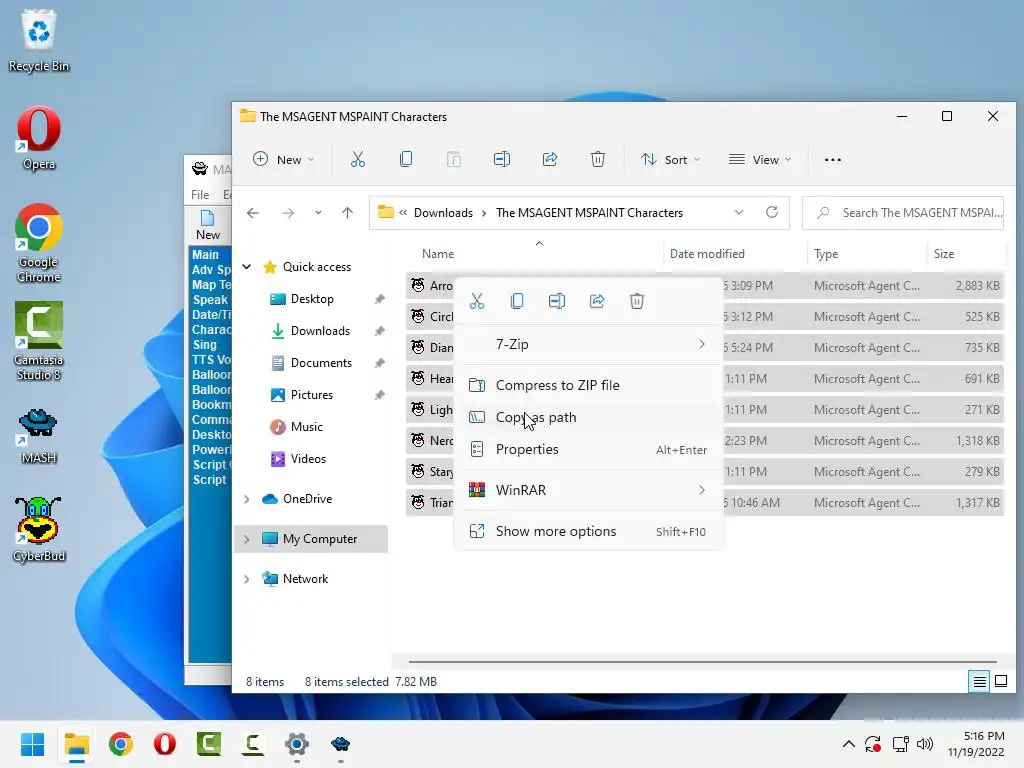Select MASH desktop shortcut
This screenshot has height=768, width=1024.
tap(39, 436)
